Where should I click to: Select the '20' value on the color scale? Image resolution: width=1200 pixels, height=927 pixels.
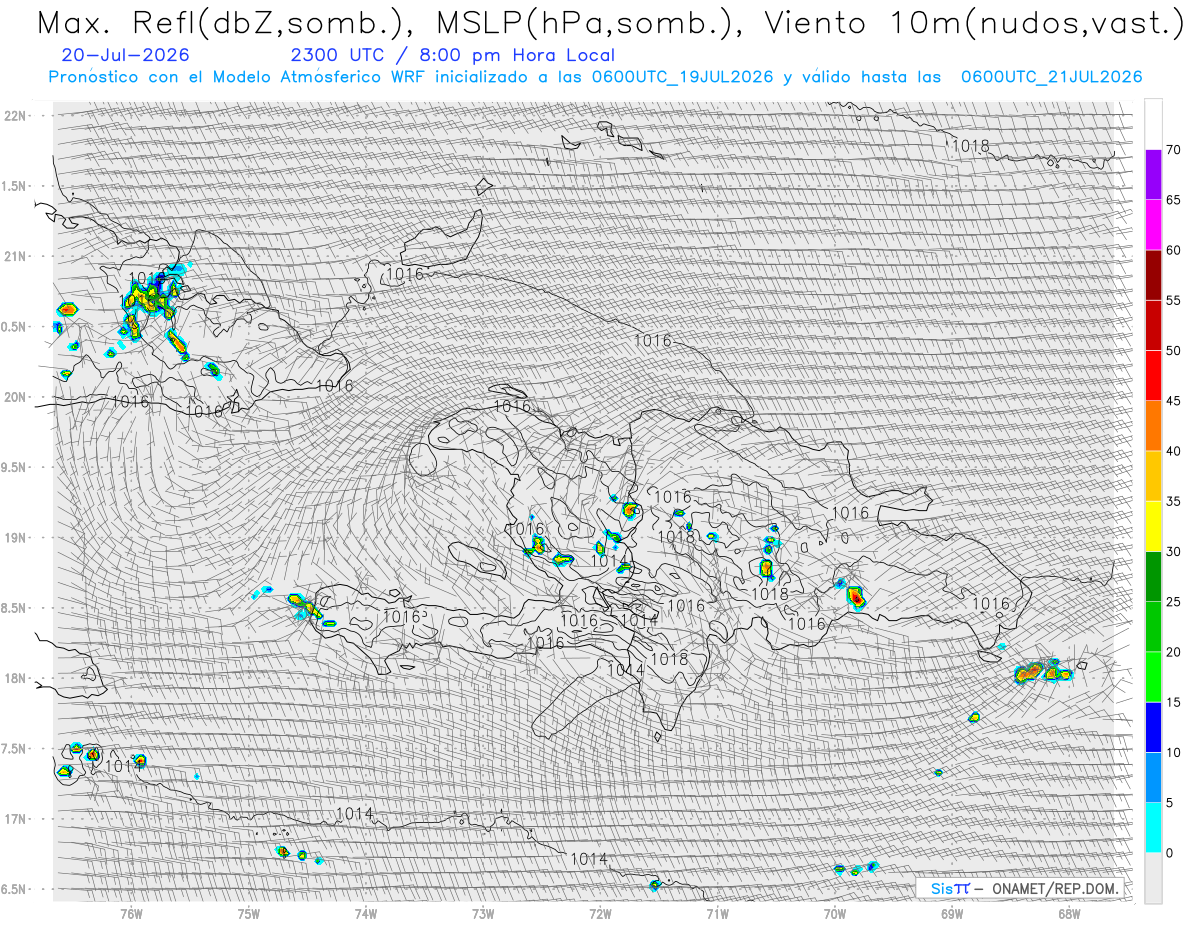pyautogui.click(x=1173, y=652)
